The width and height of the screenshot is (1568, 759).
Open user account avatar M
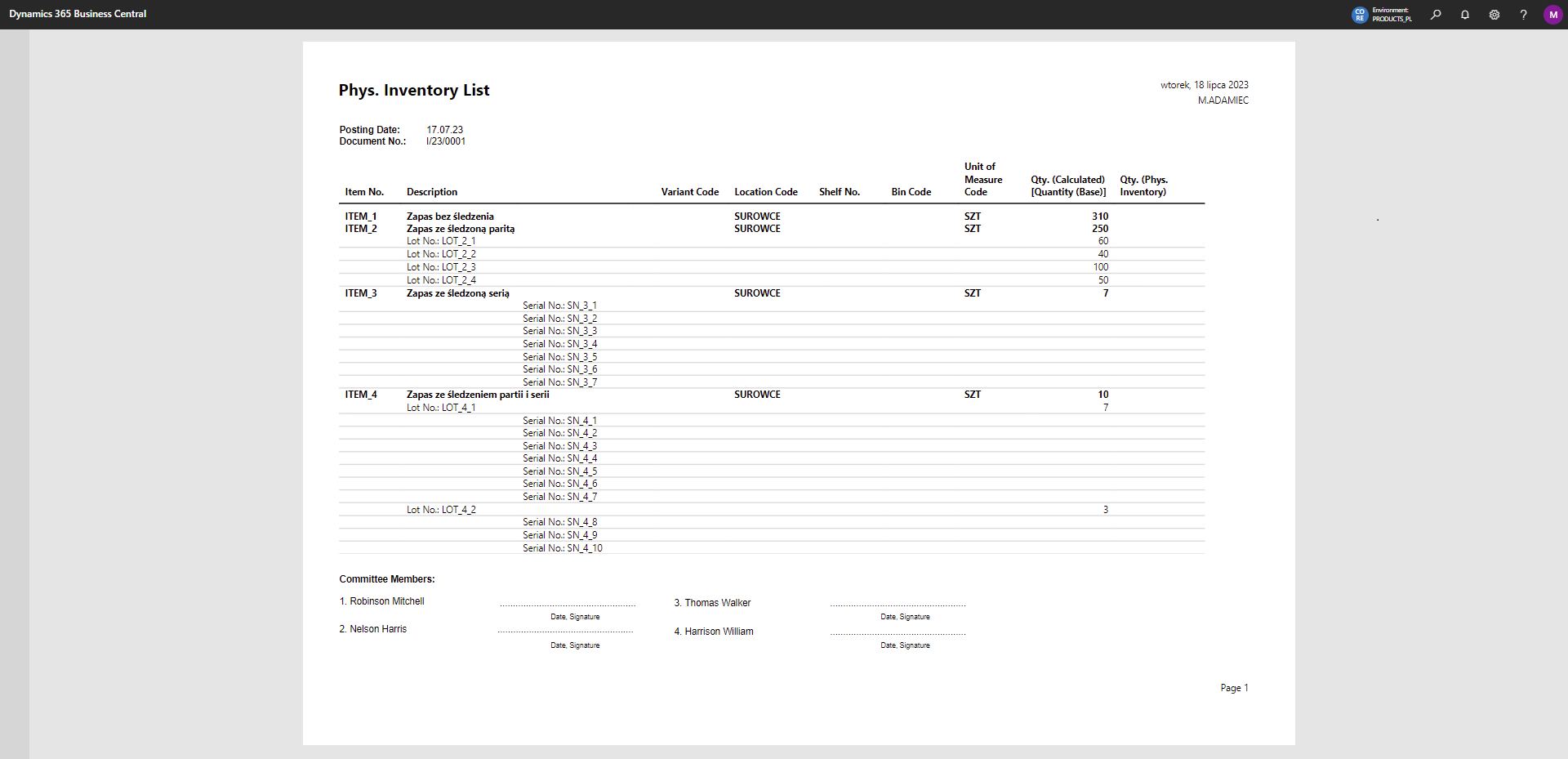pyautogui.click(x=1552, y=15)
